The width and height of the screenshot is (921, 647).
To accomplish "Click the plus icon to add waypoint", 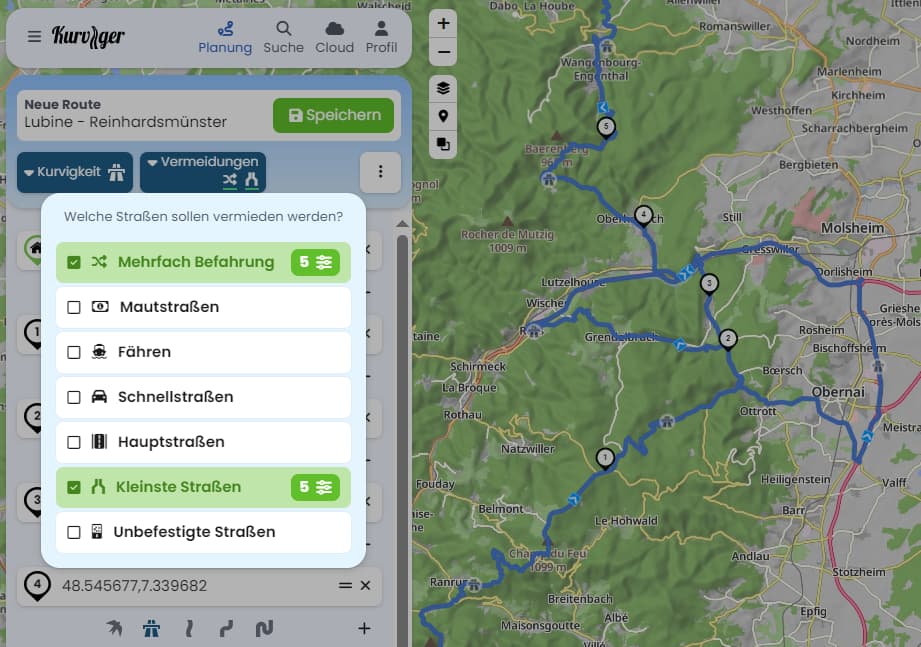I will 364,629.
